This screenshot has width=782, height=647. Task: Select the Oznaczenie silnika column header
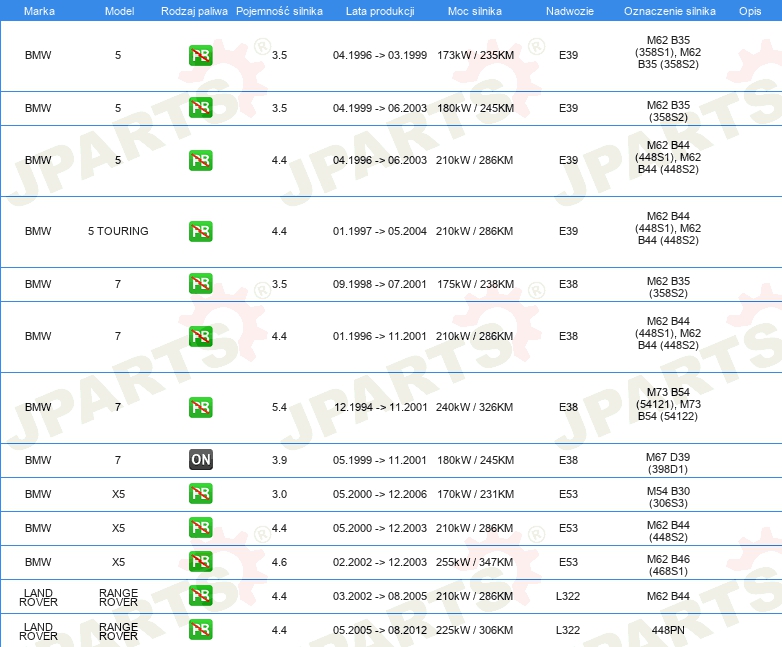(669, 10)
